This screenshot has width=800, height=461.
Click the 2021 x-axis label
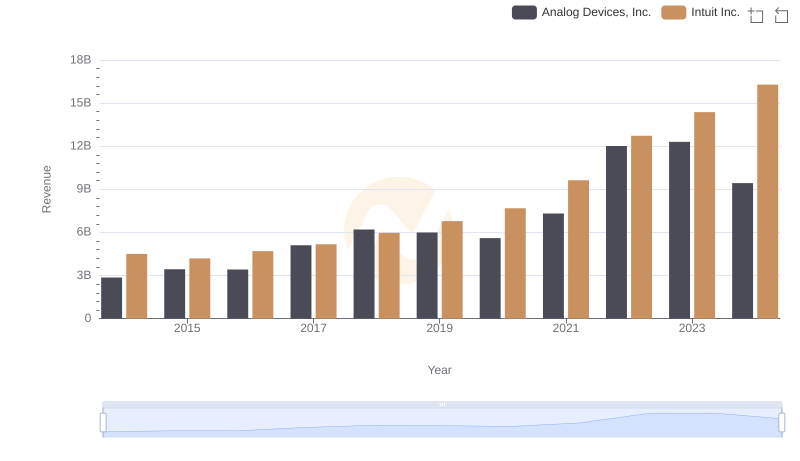click(x=566, y=328)
